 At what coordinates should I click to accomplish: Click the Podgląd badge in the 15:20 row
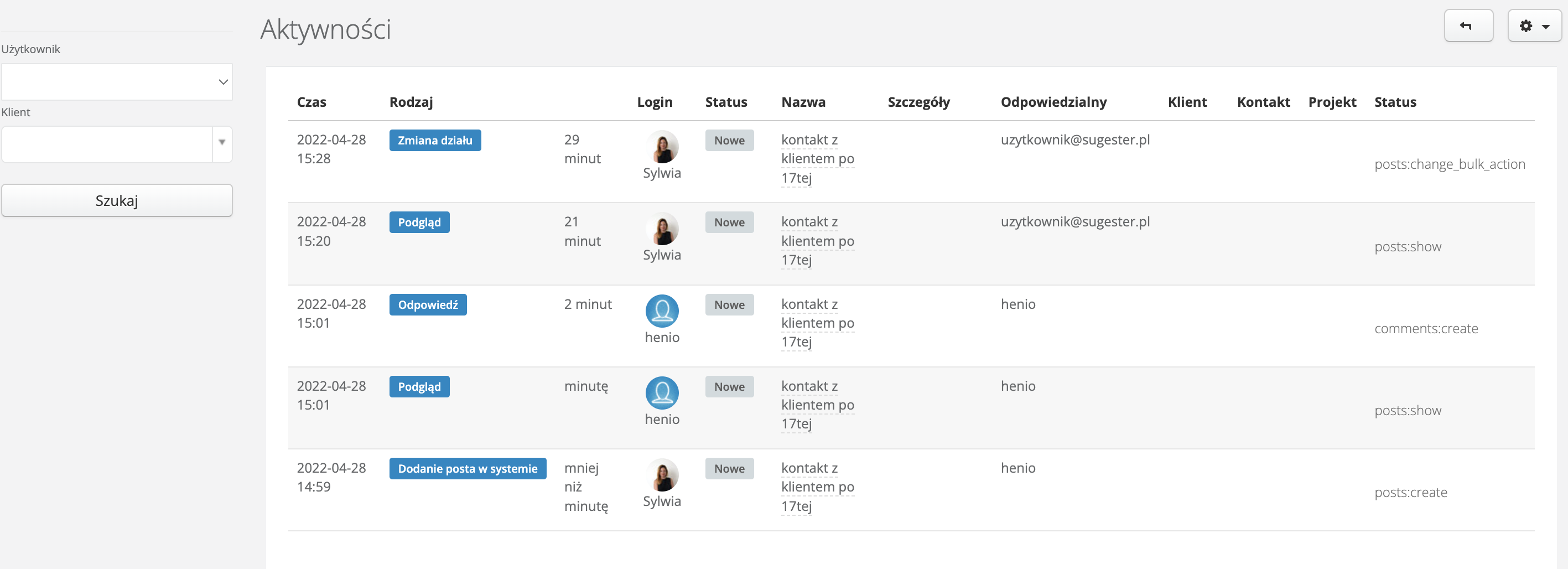coord(419,223)
